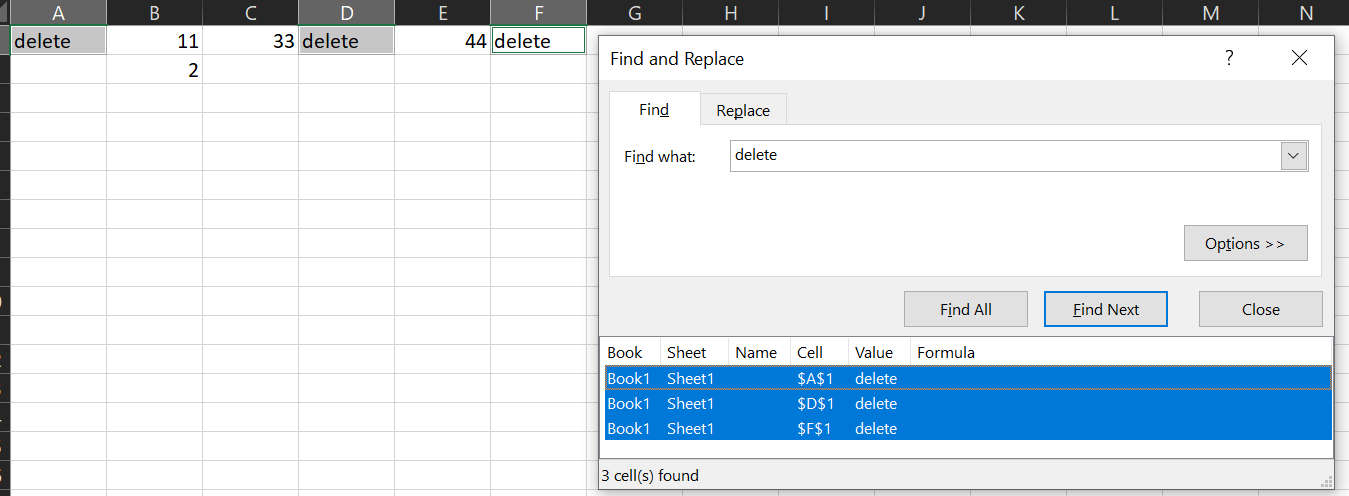Select cell C1 with value 33
The width and height of the screenshot is (1349, 496).
point(250,41)
